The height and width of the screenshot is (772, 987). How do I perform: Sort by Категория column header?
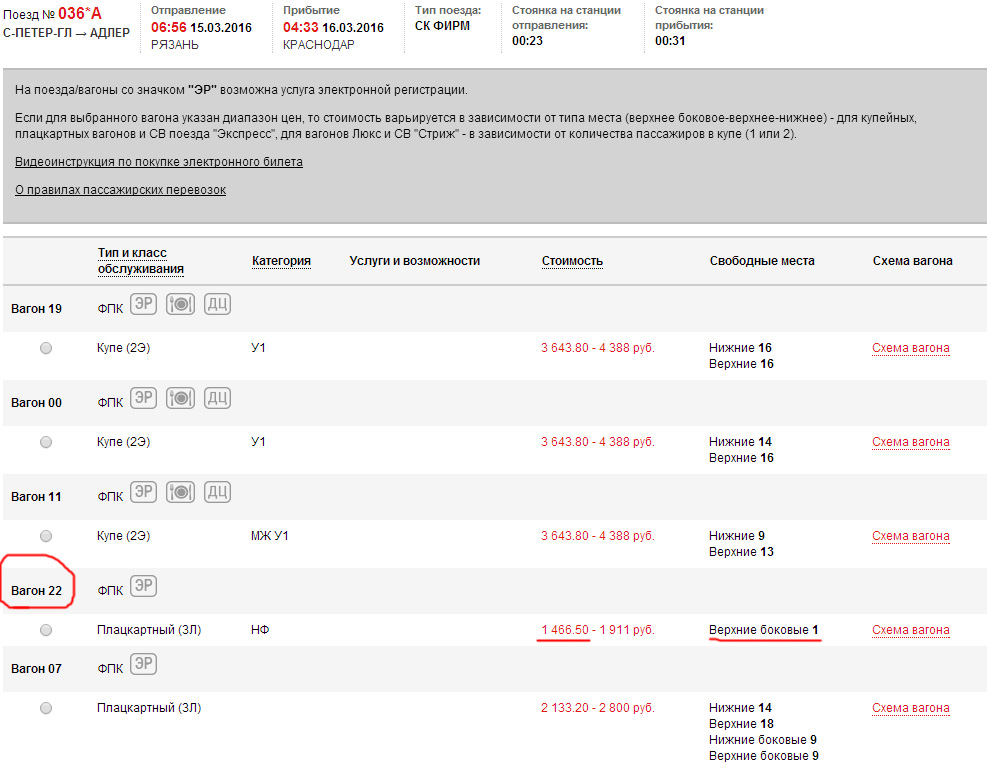point(281,261)
